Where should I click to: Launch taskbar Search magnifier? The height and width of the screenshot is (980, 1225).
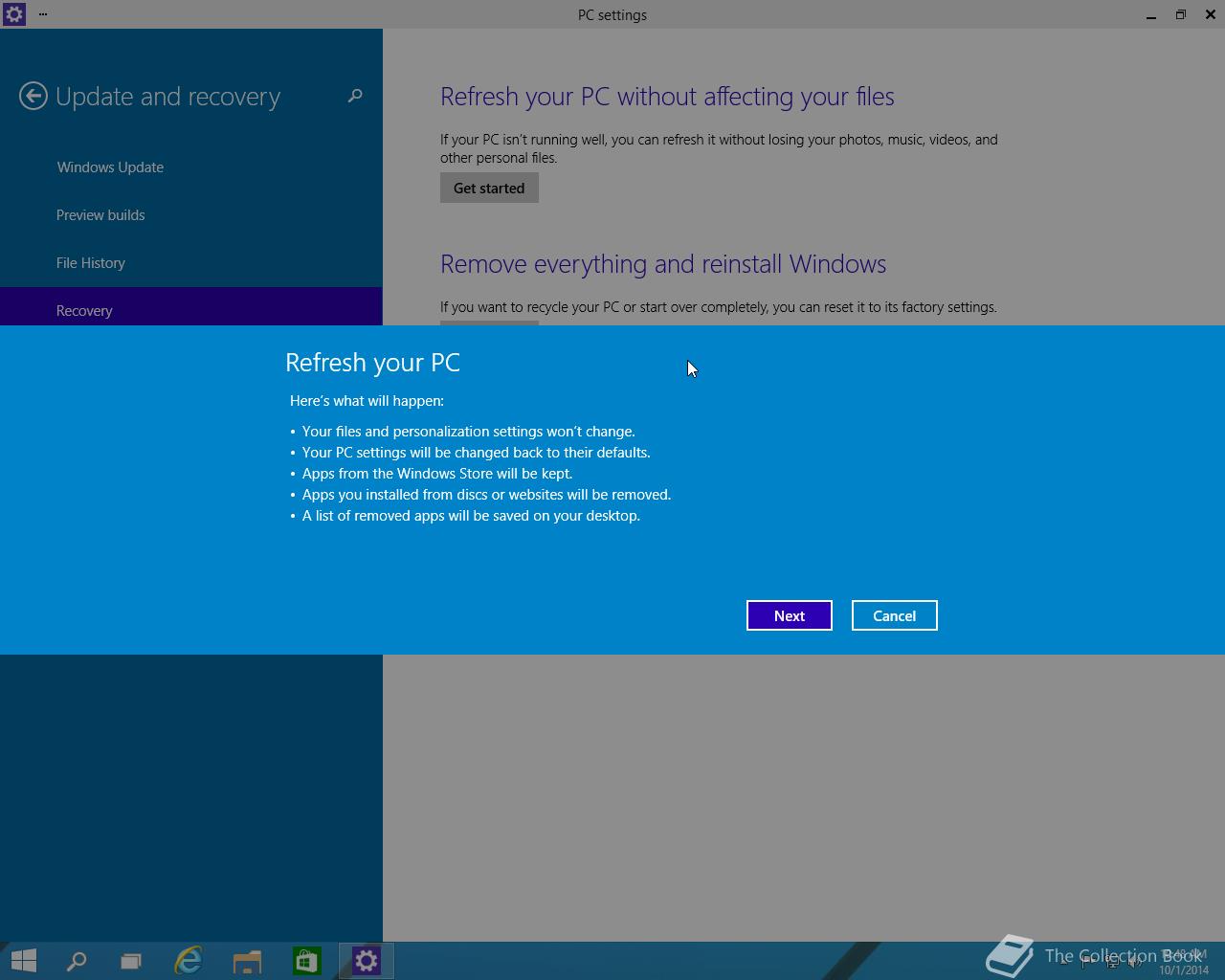(77, 960)
